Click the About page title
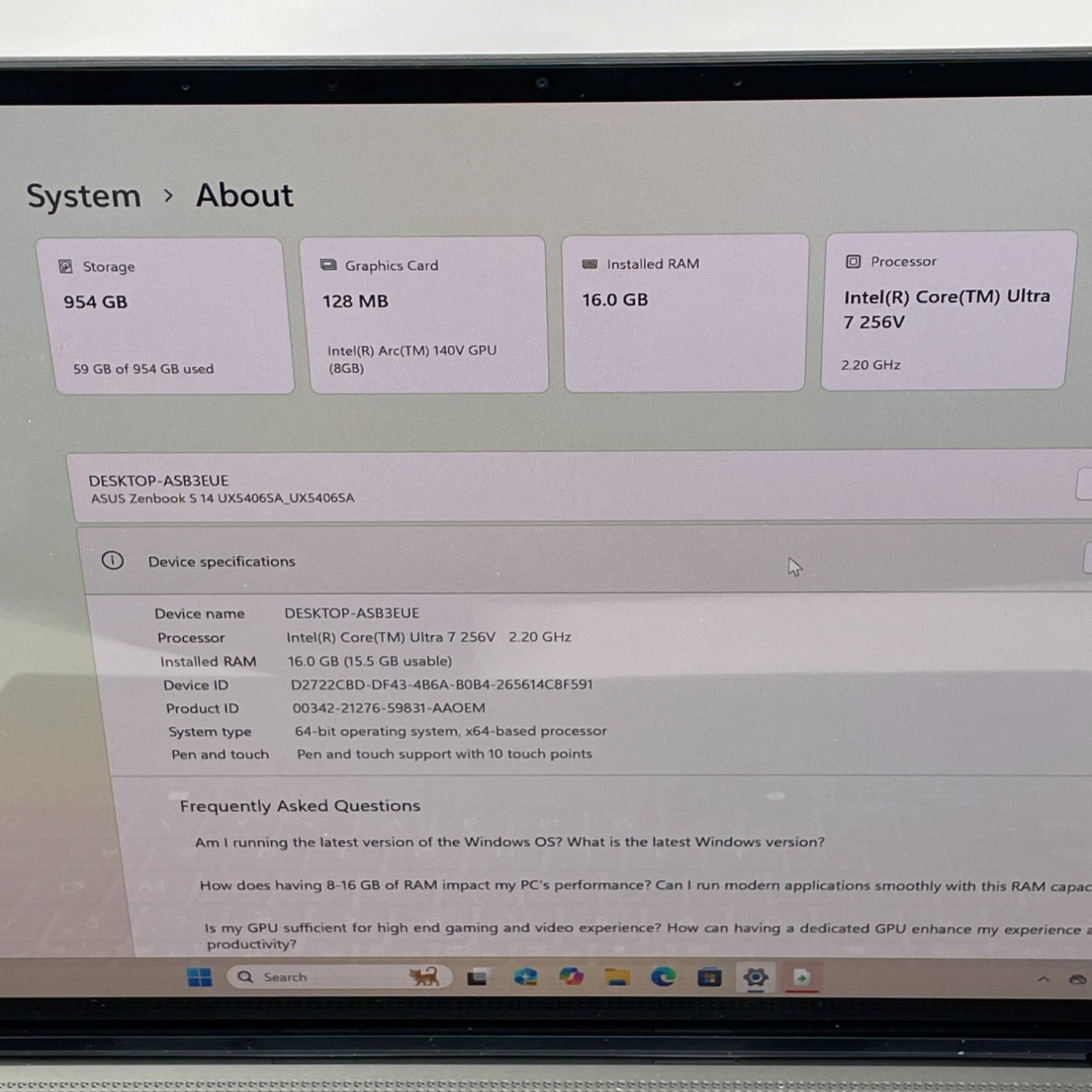The height and width of the screenshot is (1092, 1092). point(245,196)
